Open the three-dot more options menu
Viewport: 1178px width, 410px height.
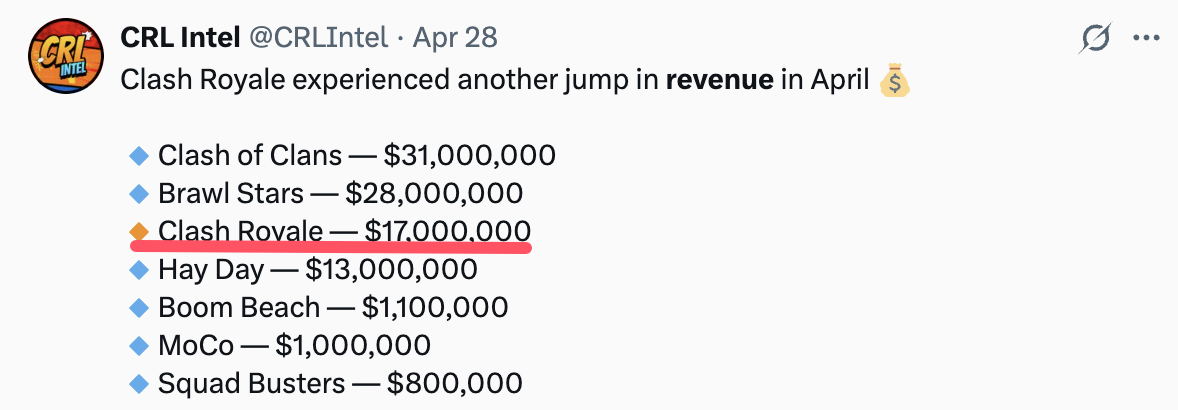click(1146, 38)
